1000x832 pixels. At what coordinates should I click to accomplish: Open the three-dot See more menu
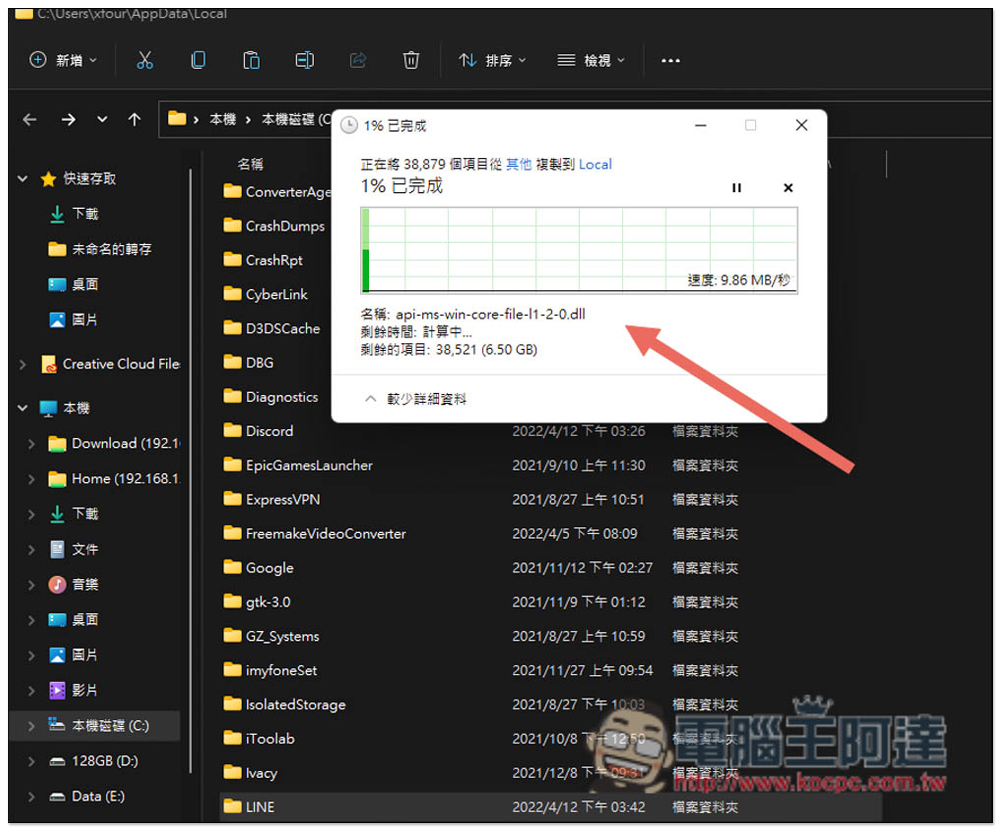click(670, 61)
